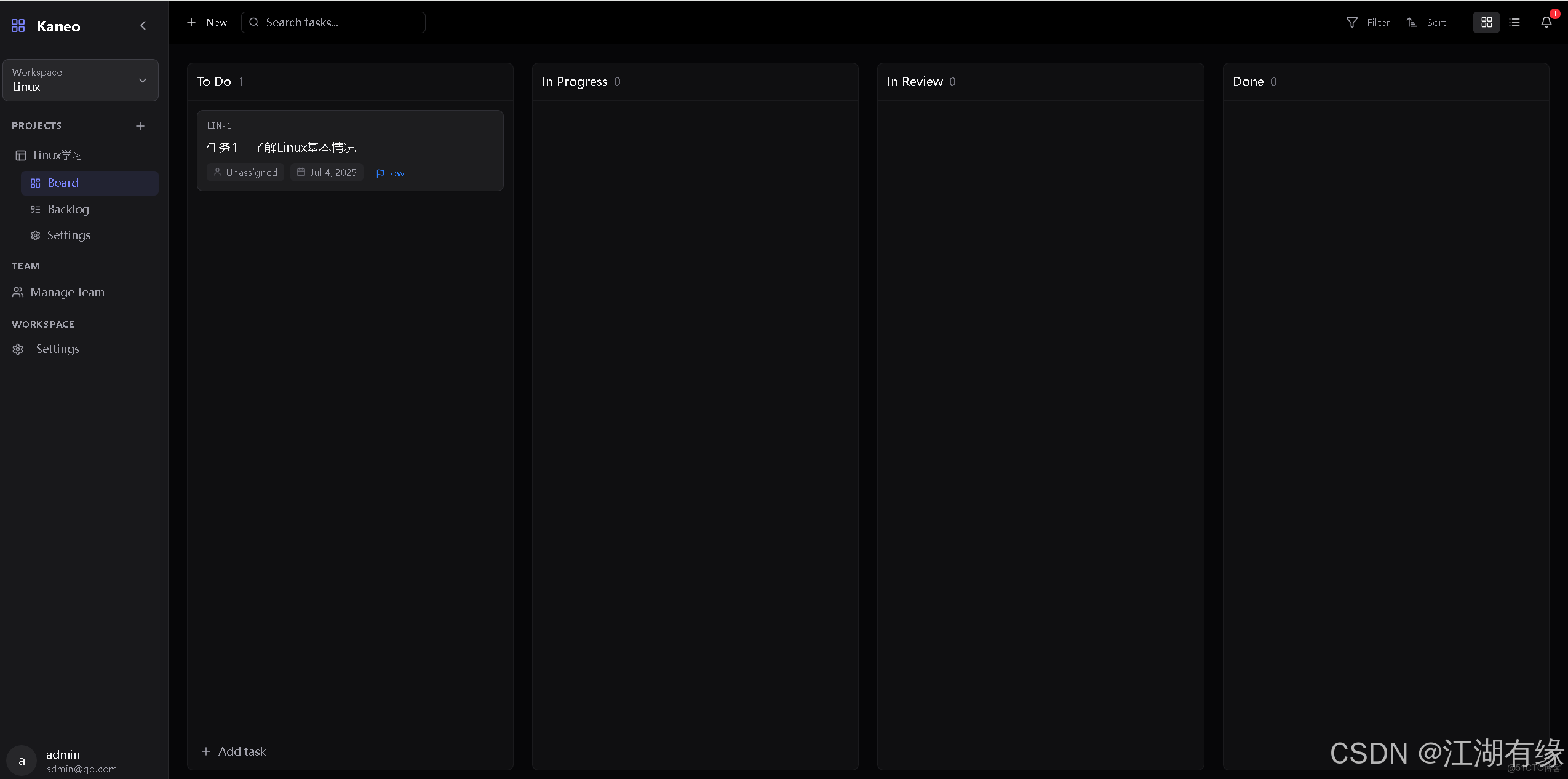Click the New task button
Image resolution: width=1568 pixels, height=779 pixels.
point(207,22)
